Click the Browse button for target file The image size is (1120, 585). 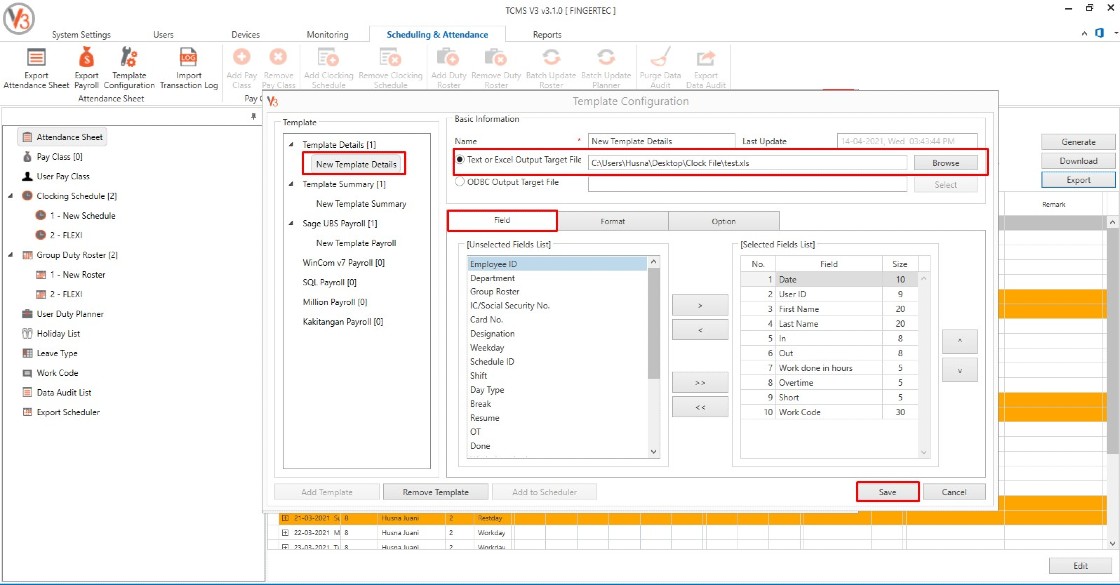coord(946,164)
